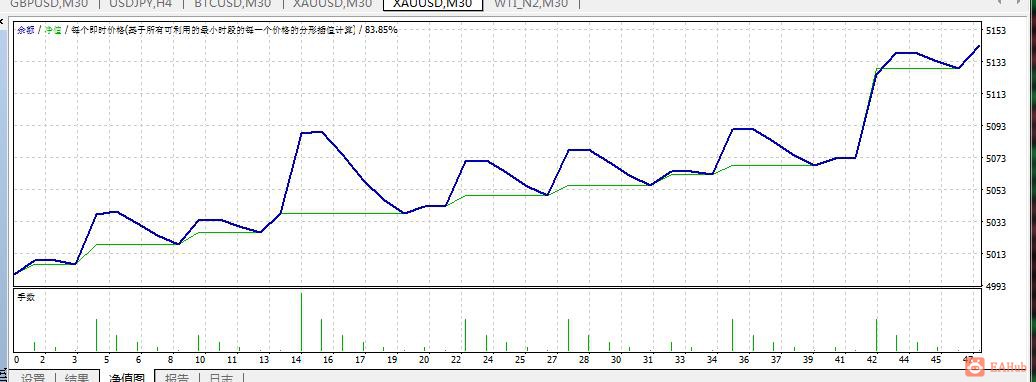Image resolution: width=1036 pixels, height=382 pixels.
Task: Open the 日志 tester tab
Action: click(221, 377)
